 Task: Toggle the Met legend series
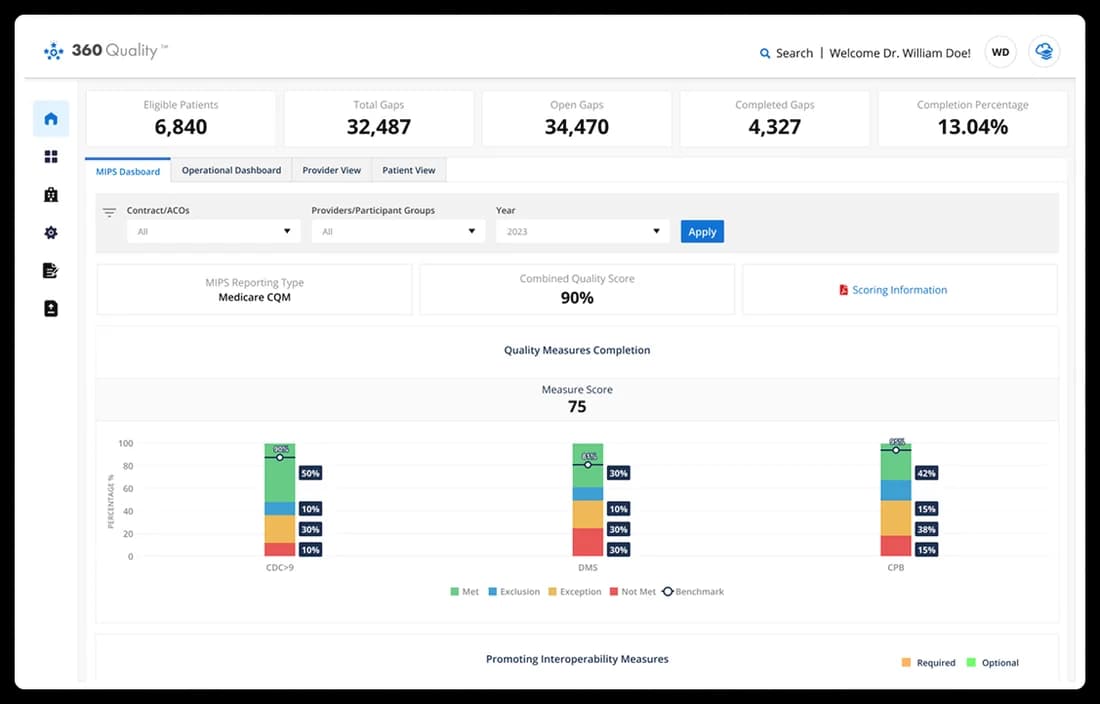coord(464,592)
